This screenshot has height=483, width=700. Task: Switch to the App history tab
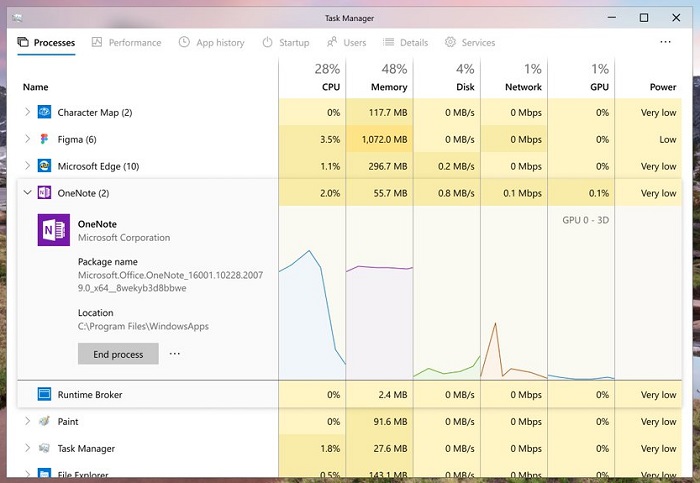(x=212, y=42)
